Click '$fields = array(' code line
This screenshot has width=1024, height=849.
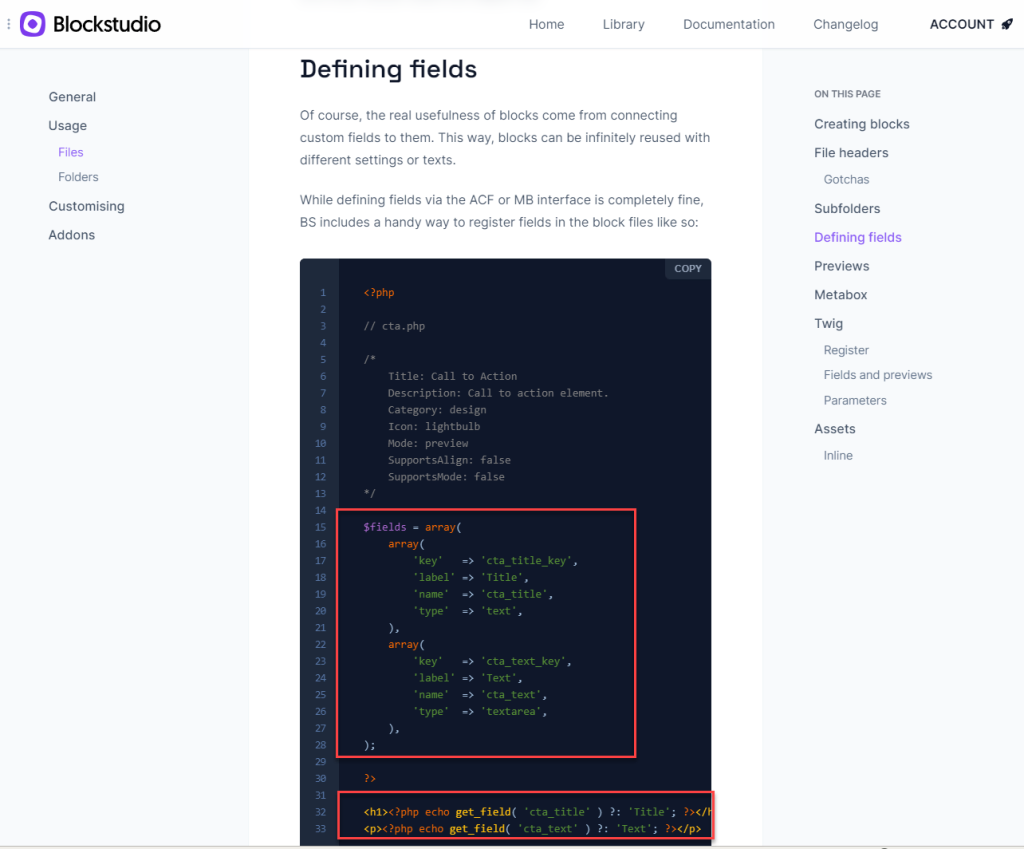click(x=412, y=527)
